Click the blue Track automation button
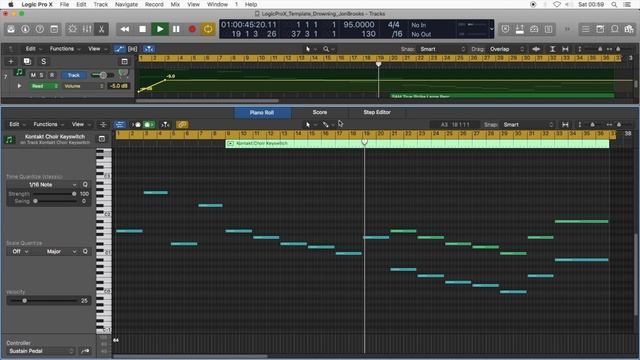Screen dimensions: 640x360 pos(73,75)
